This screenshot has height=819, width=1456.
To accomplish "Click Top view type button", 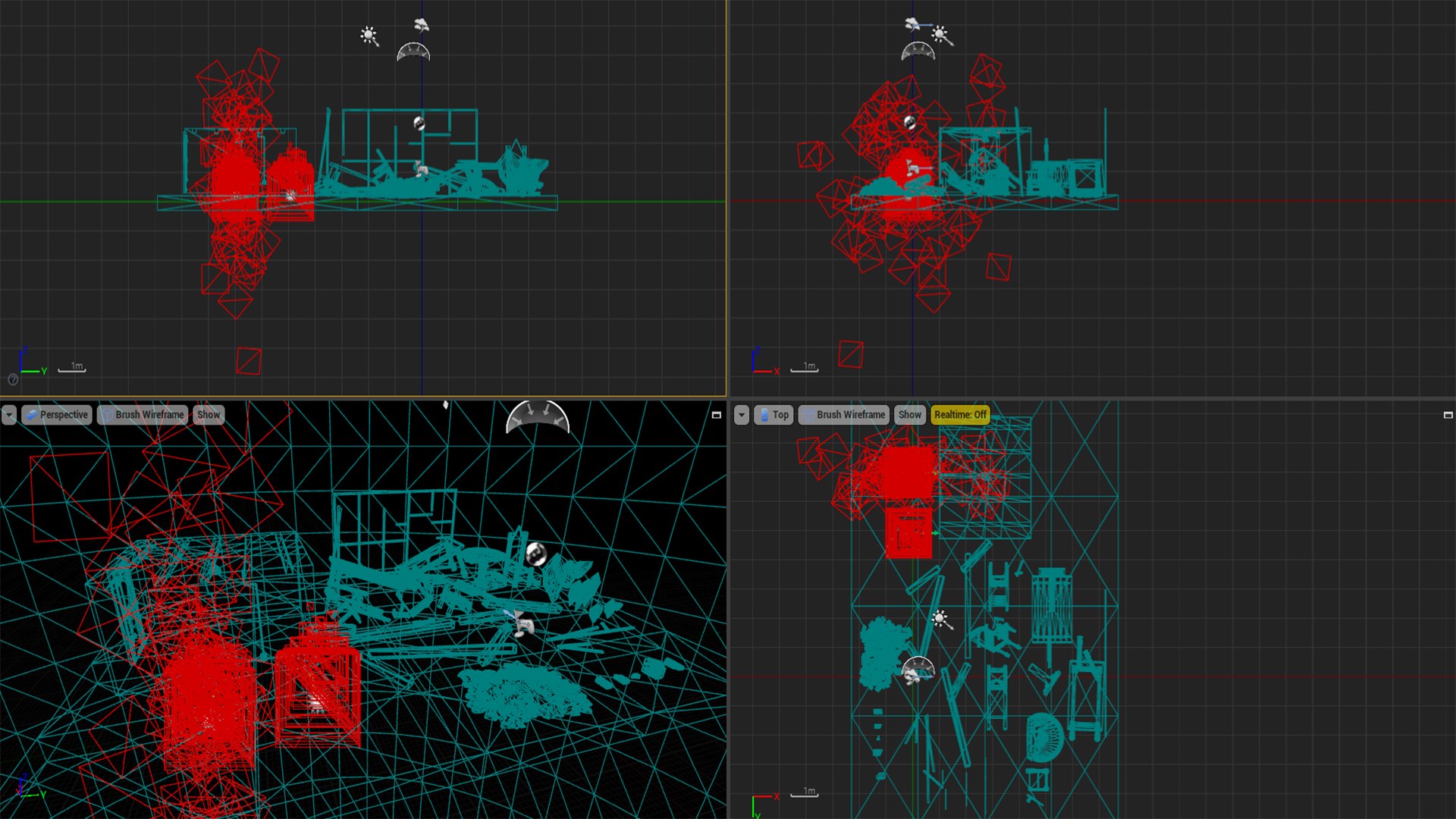I will [773, 415].
